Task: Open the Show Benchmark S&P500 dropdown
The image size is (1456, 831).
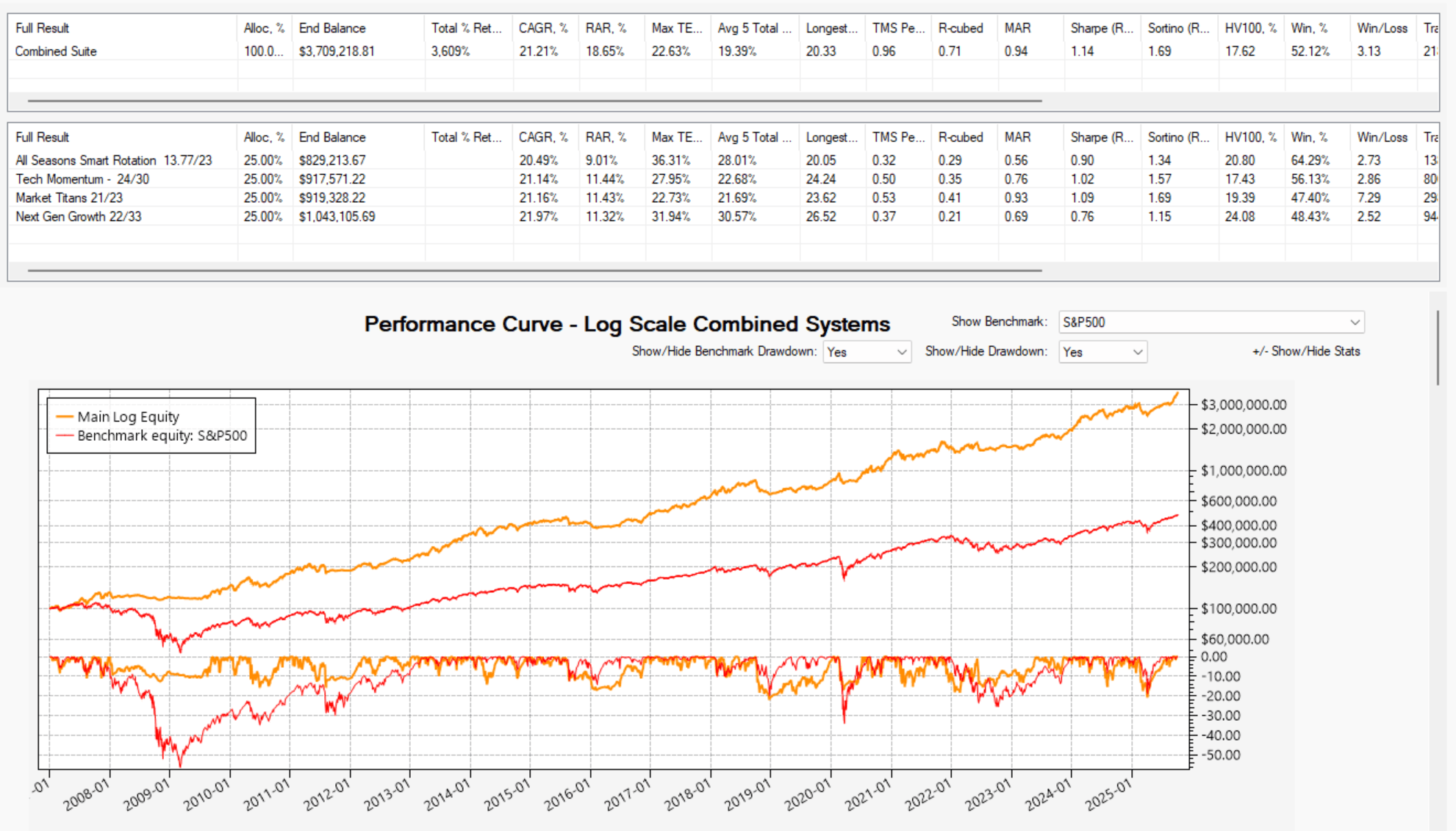Action: 1211,322
